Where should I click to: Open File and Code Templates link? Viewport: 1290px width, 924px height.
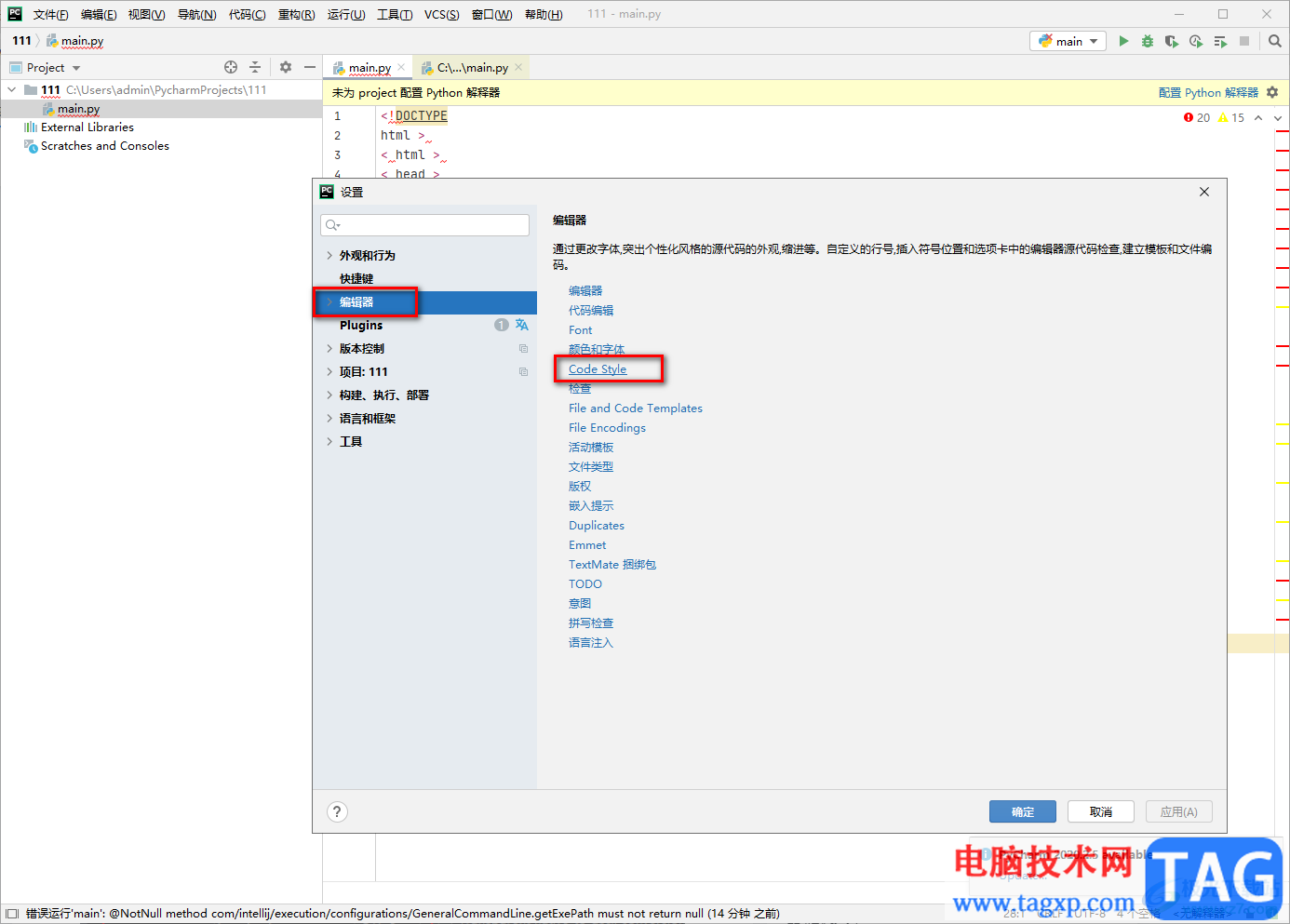636,408
